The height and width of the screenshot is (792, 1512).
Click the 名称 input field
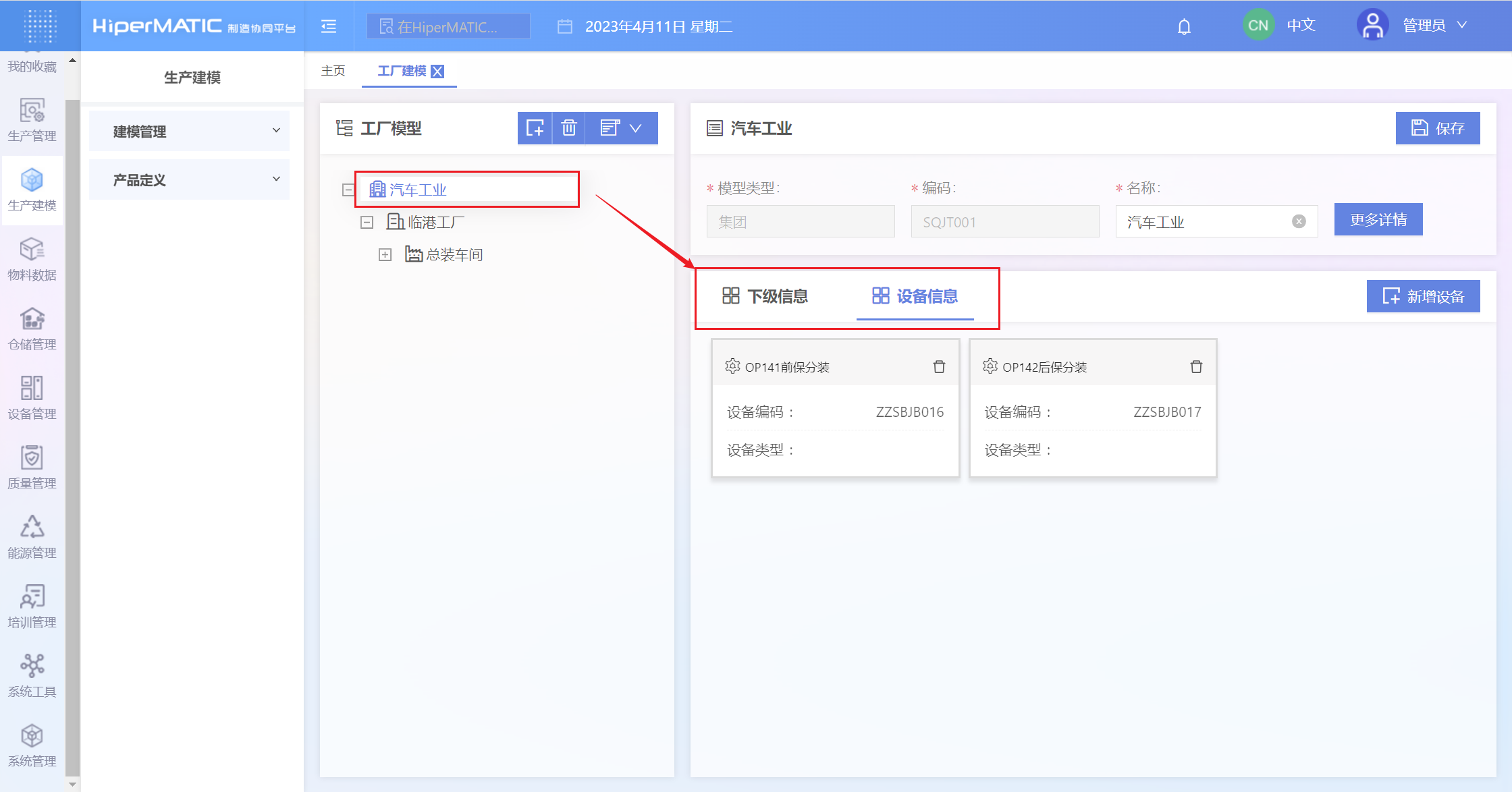coord(1216,221)
